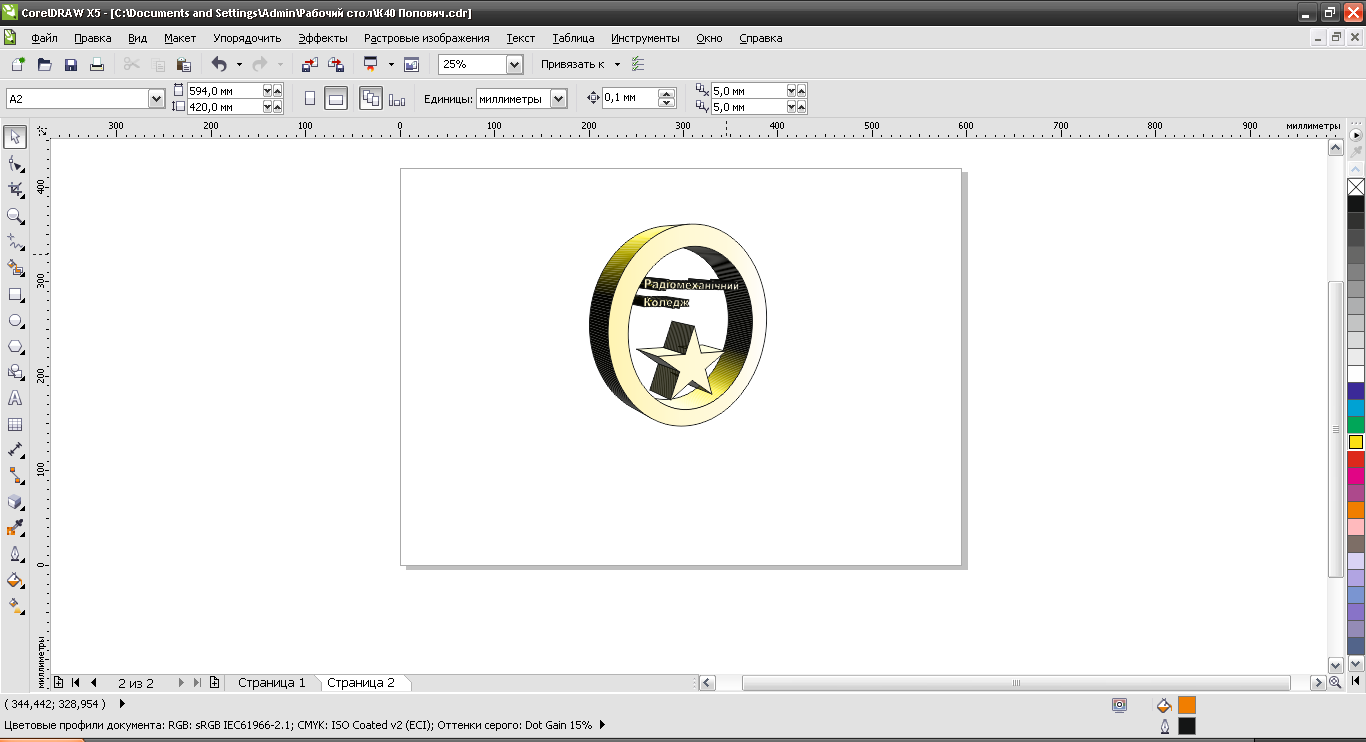This screenshot has width=1366, height=742.
Task: Select the Eyedropper tool
Action: tap(15, 528)
